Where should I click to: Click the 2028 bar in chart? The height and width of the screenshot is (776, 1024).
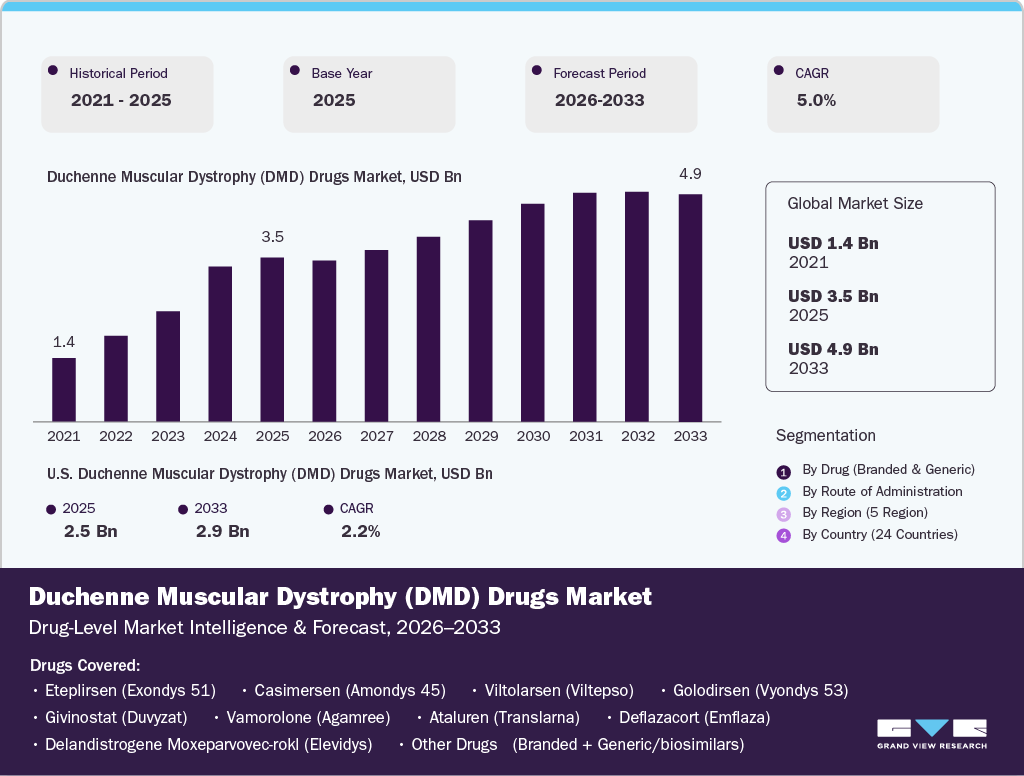(428, 329)
